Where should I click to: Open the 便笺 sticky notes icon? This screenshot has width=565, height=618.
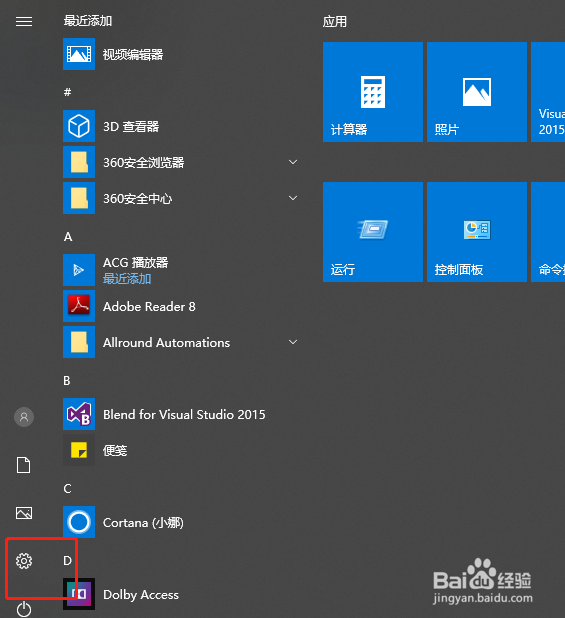(79, 450)
